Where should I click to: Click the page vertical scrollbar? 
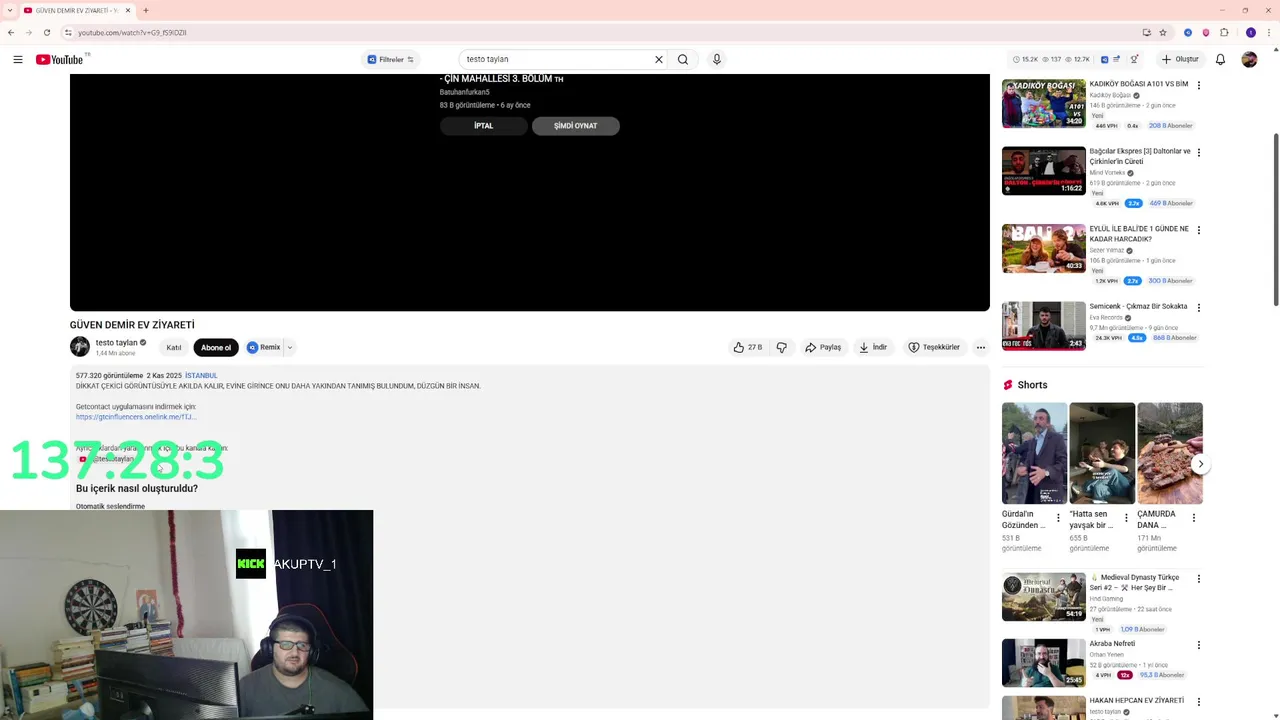pyautogui.click(x=1275, y=220)
